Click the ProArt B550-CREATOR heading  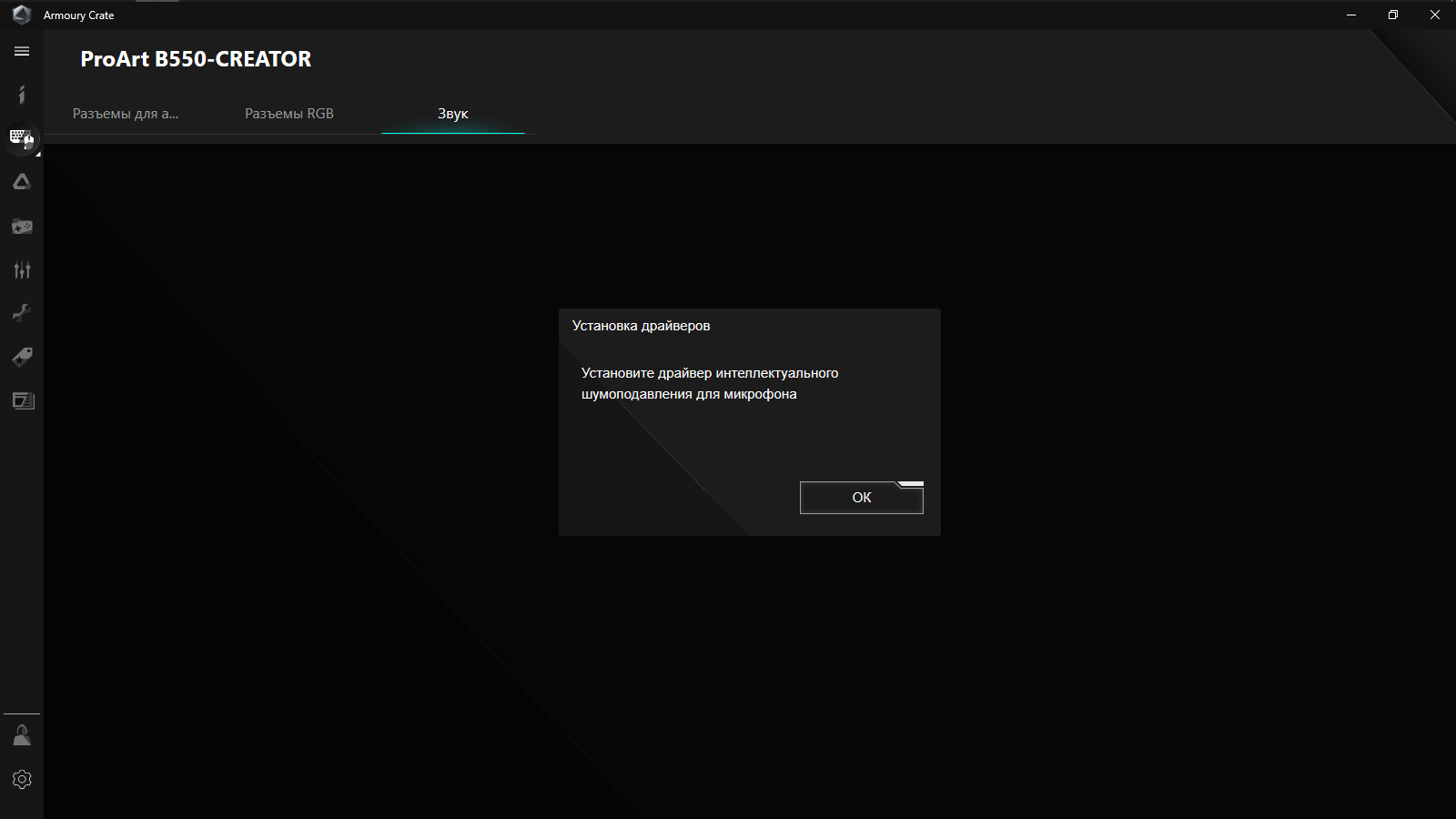pos(196,59)
